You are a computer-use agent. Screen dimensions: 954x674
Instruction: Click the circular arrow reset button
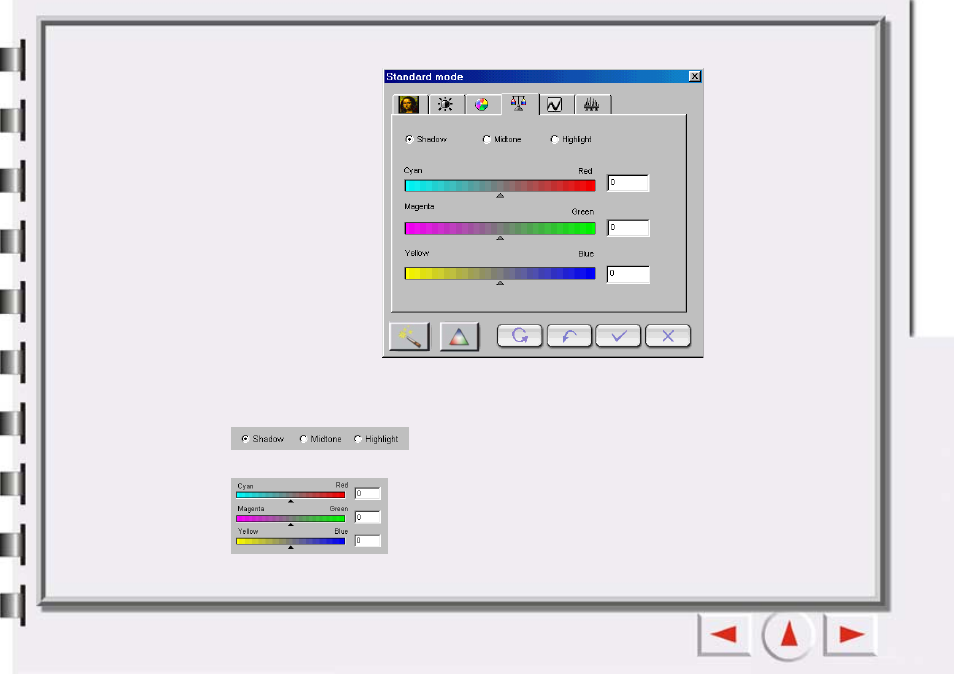[520, 336]
